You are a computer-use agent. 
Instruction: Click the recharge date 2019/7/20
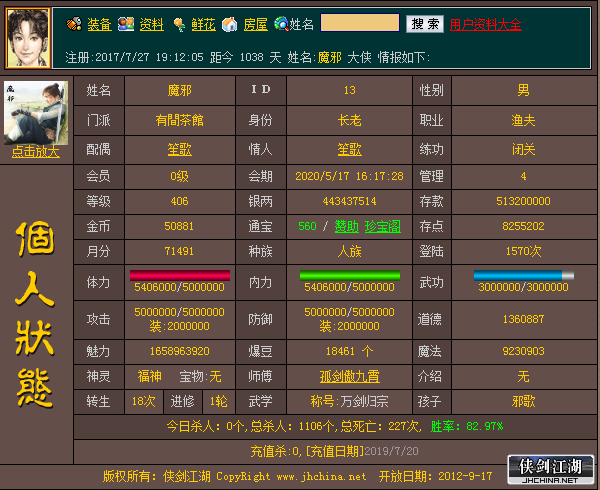(391, 451)
